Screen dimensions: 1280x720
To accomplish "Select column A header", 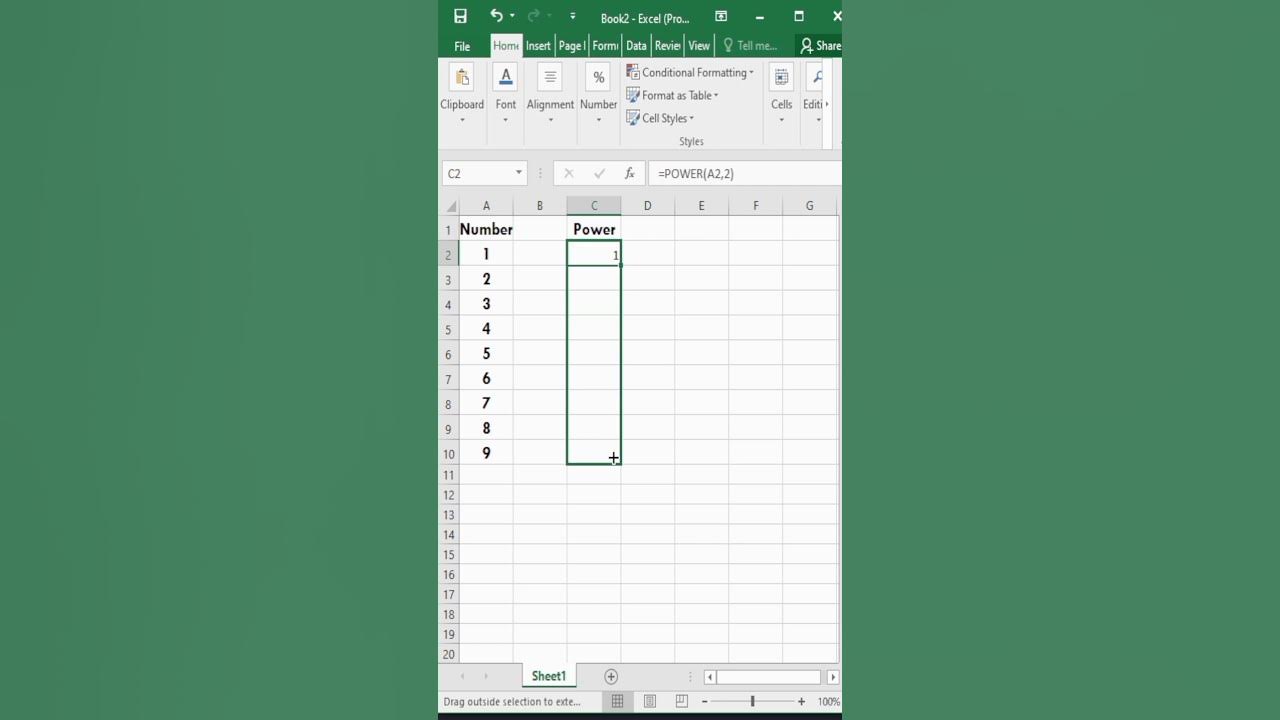I will [x=486, y=206].
